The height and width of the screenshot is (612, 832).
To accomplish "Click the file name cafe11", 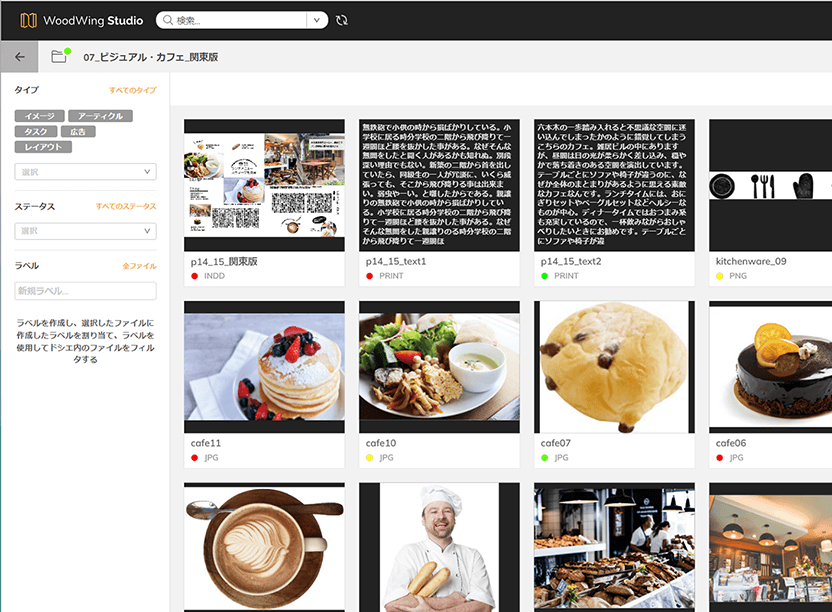I will point(206,443).
